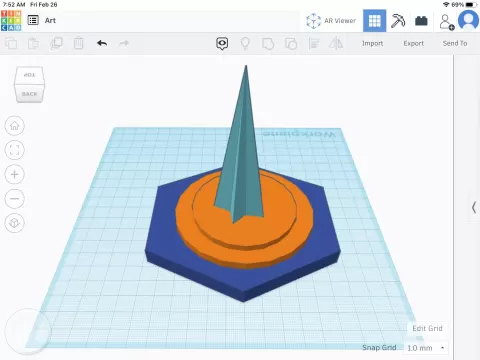480x360 pixels.
Task: Open the Edit Grid settings
Action: tap(427, 328)
